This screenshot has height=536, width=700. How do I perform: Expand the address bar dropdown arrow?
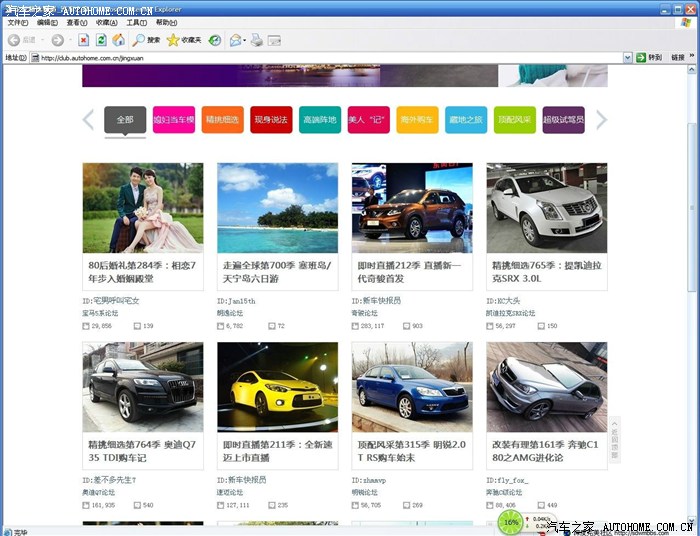tap(627, 57)
